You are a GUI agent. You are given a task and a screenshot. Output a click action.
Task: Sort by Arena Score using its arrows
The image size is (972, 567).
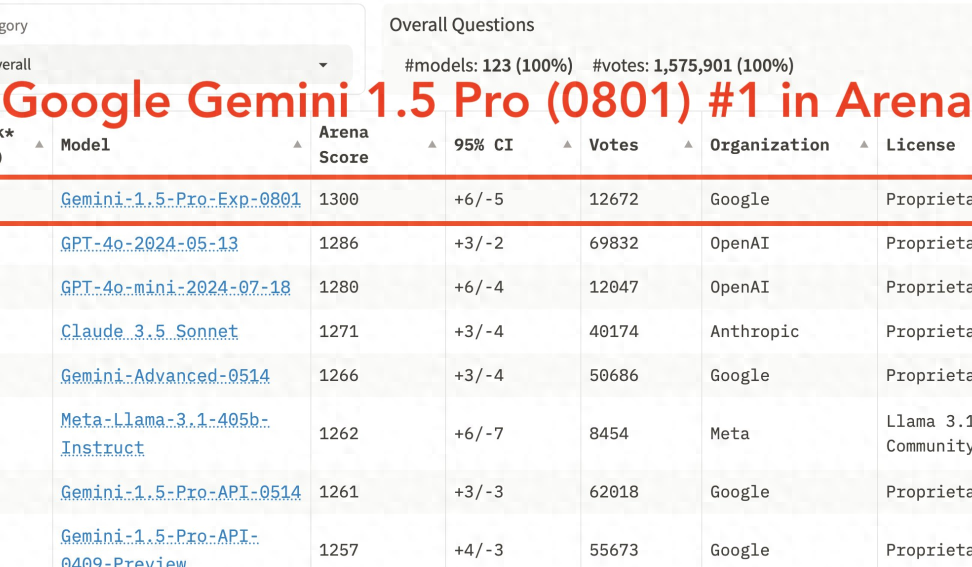[432, 145]
